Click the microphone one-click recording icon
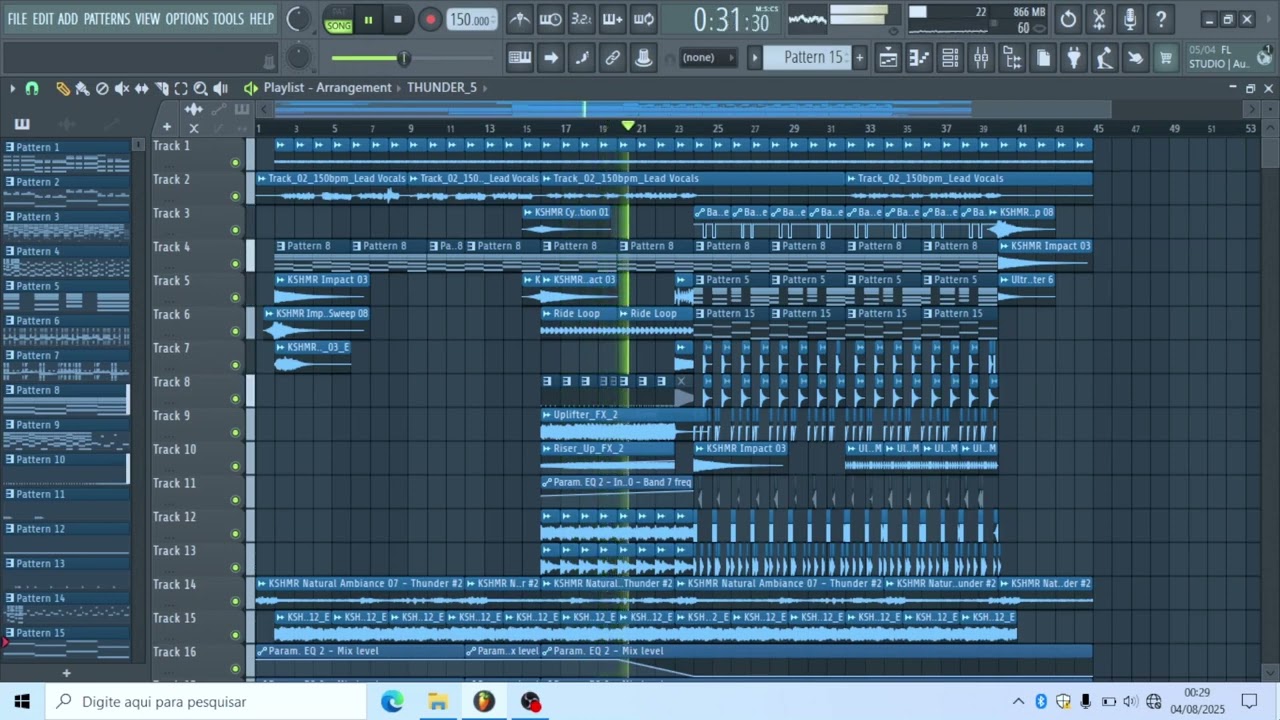Viewport: 1280px width, 720px height. (1130, 19)
